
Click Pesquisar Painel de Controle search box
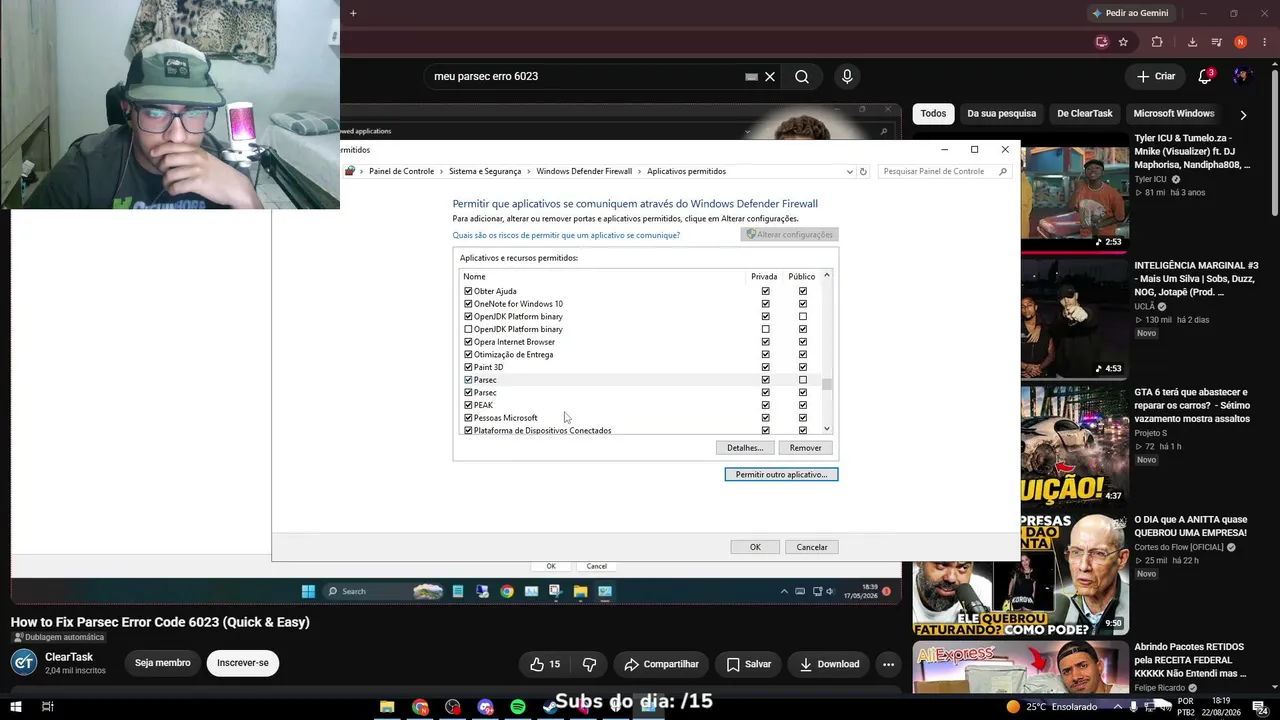pos(945,172)
